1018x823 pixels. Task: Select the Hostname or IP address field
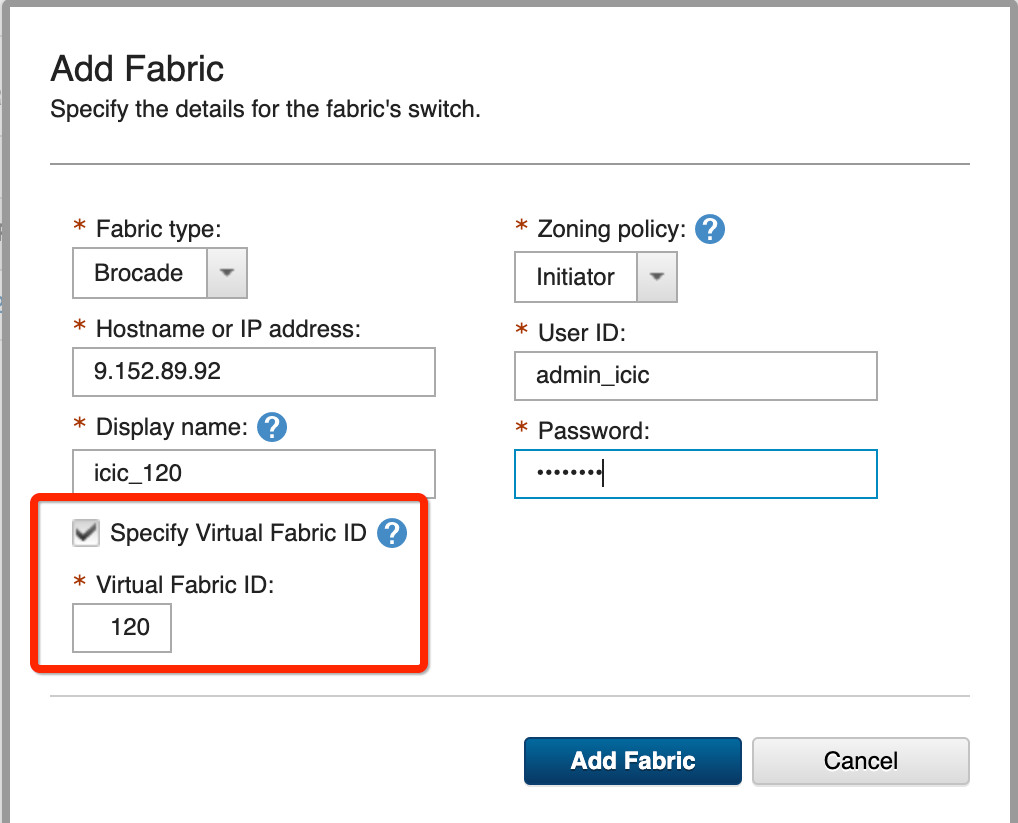point(253,372)
